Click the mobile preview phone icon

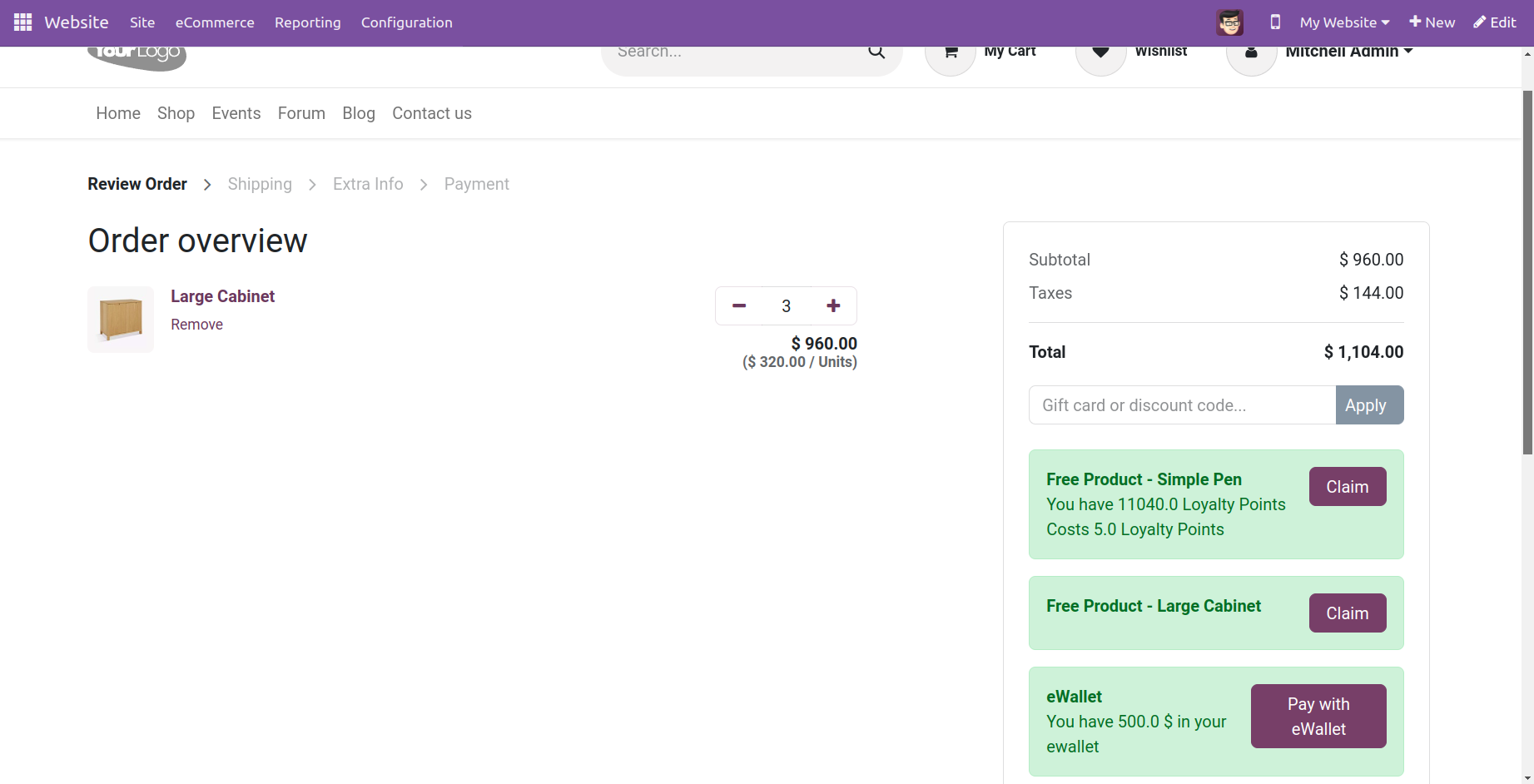[x=1274, y=22]
